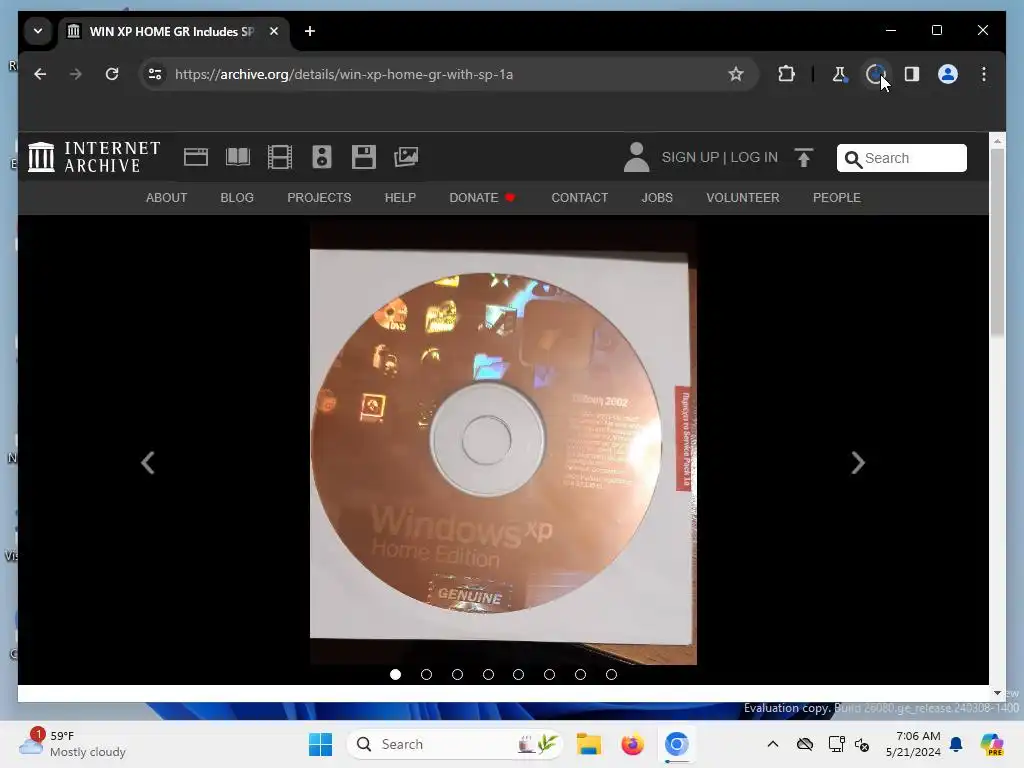Open the CONTACT menu item

tap(579, 198)
